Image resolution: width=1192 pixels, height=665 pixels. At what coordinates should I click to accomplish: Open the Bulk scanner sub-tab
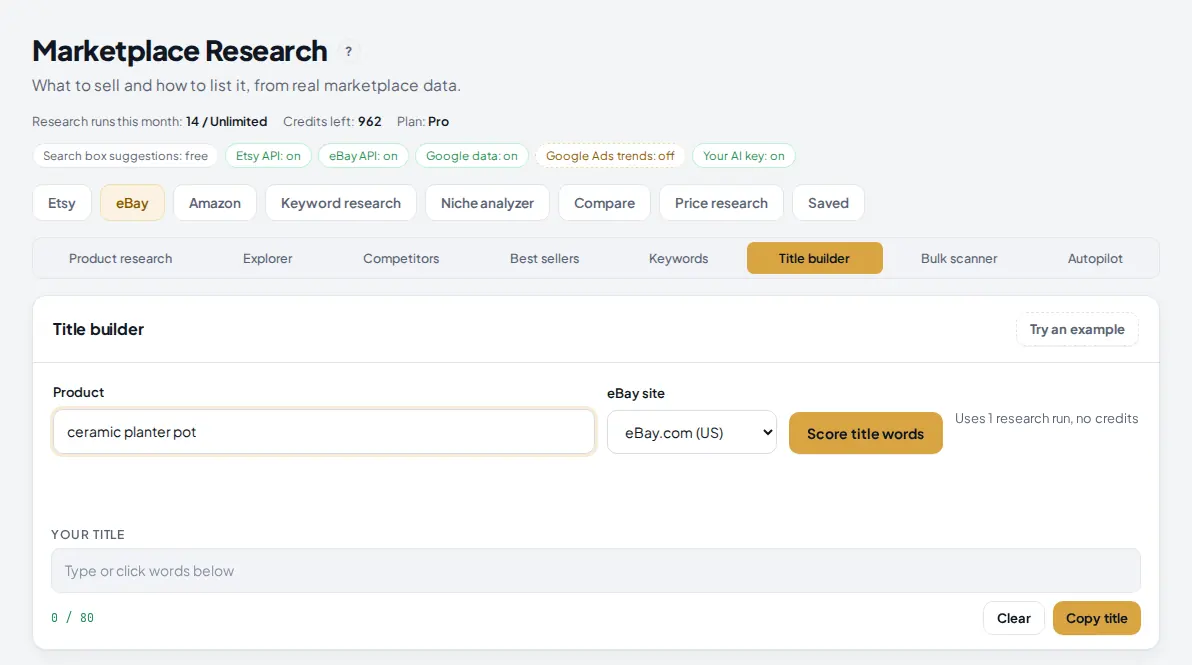tap(959, 258)
